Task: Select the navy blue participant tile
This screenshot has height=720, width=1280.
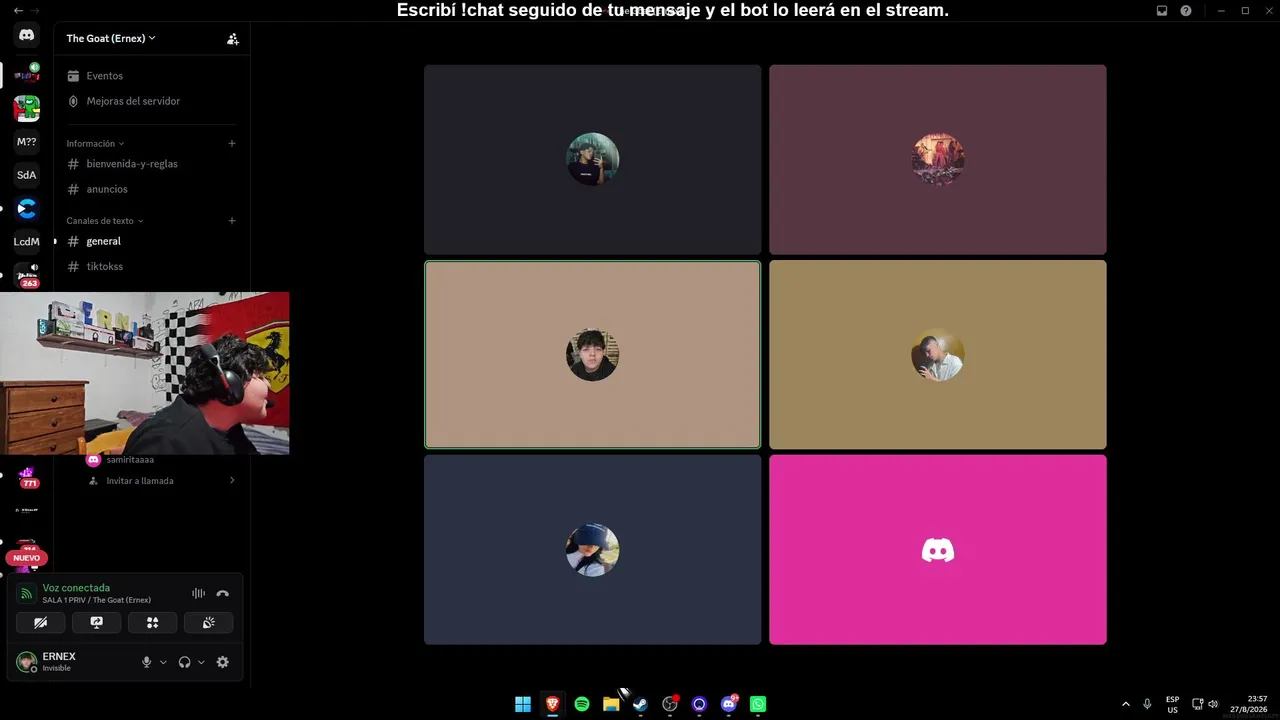Action: click(593, 550)
